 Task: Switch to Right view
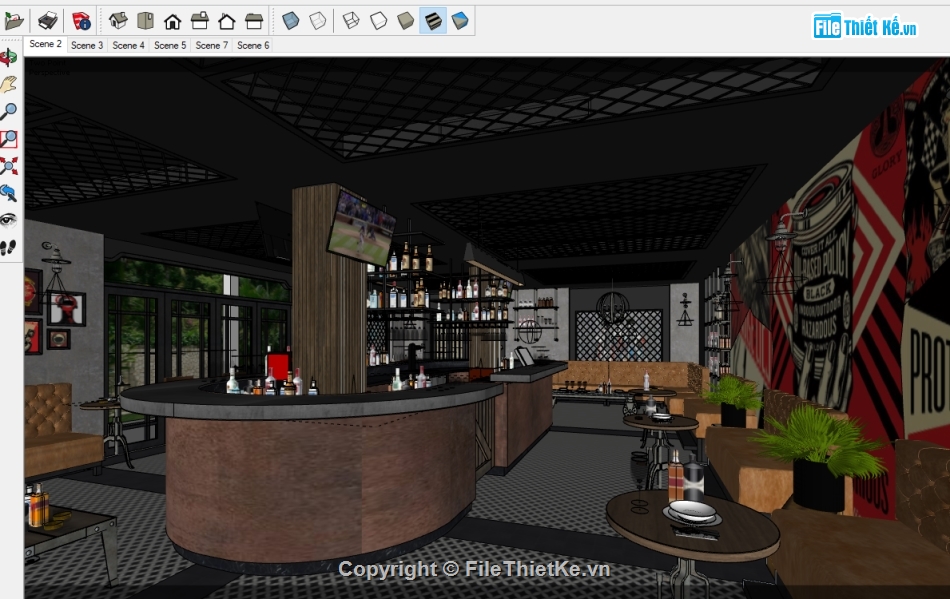pos(199,21)
